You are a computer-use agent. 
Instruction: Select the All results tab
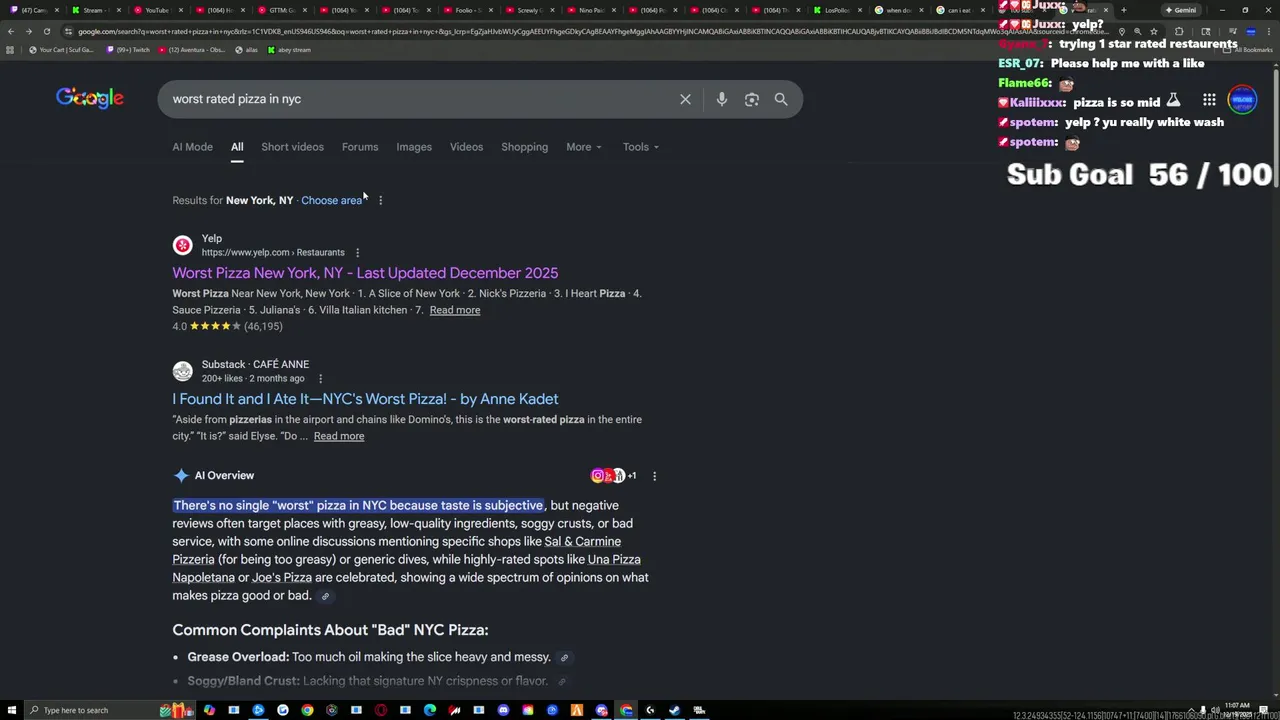[x=237, y=147]
